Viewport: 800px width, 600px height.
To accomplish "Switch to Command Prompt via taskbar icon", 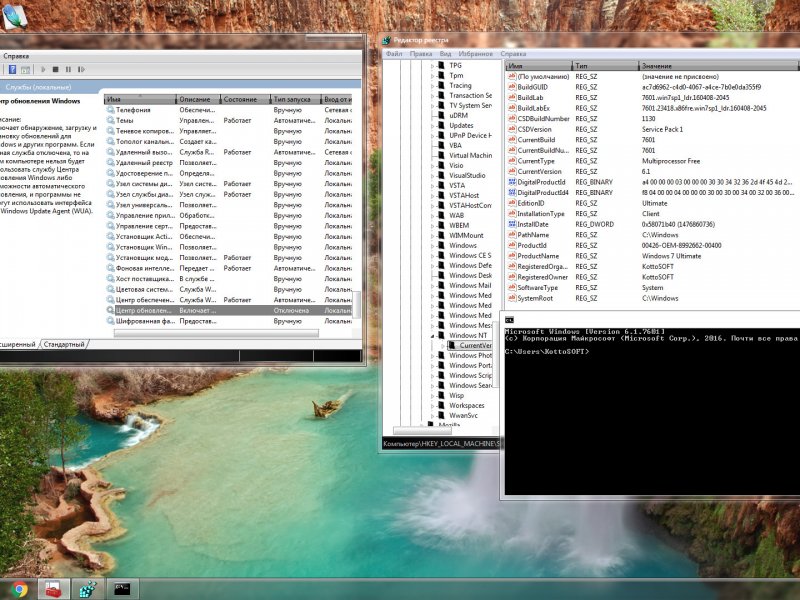I will 122,590.
